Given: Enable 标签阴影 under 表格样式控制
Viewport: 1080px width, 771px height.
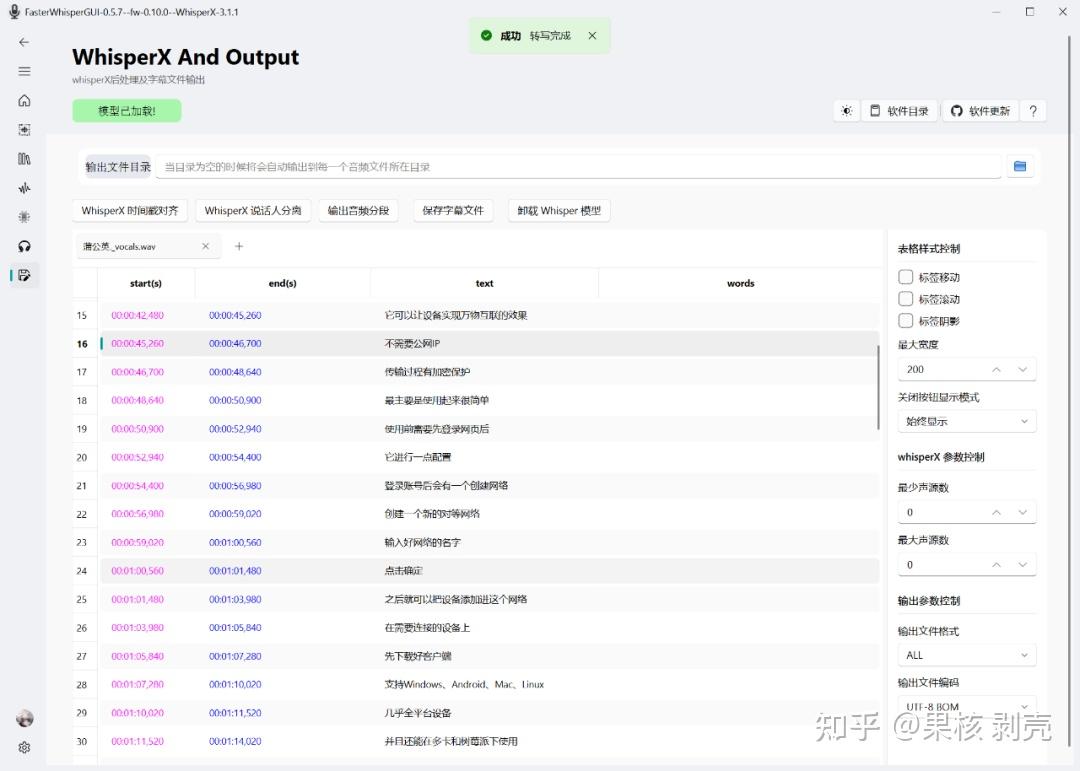Looking at the screenshot, I should click(x=906, y=322).
